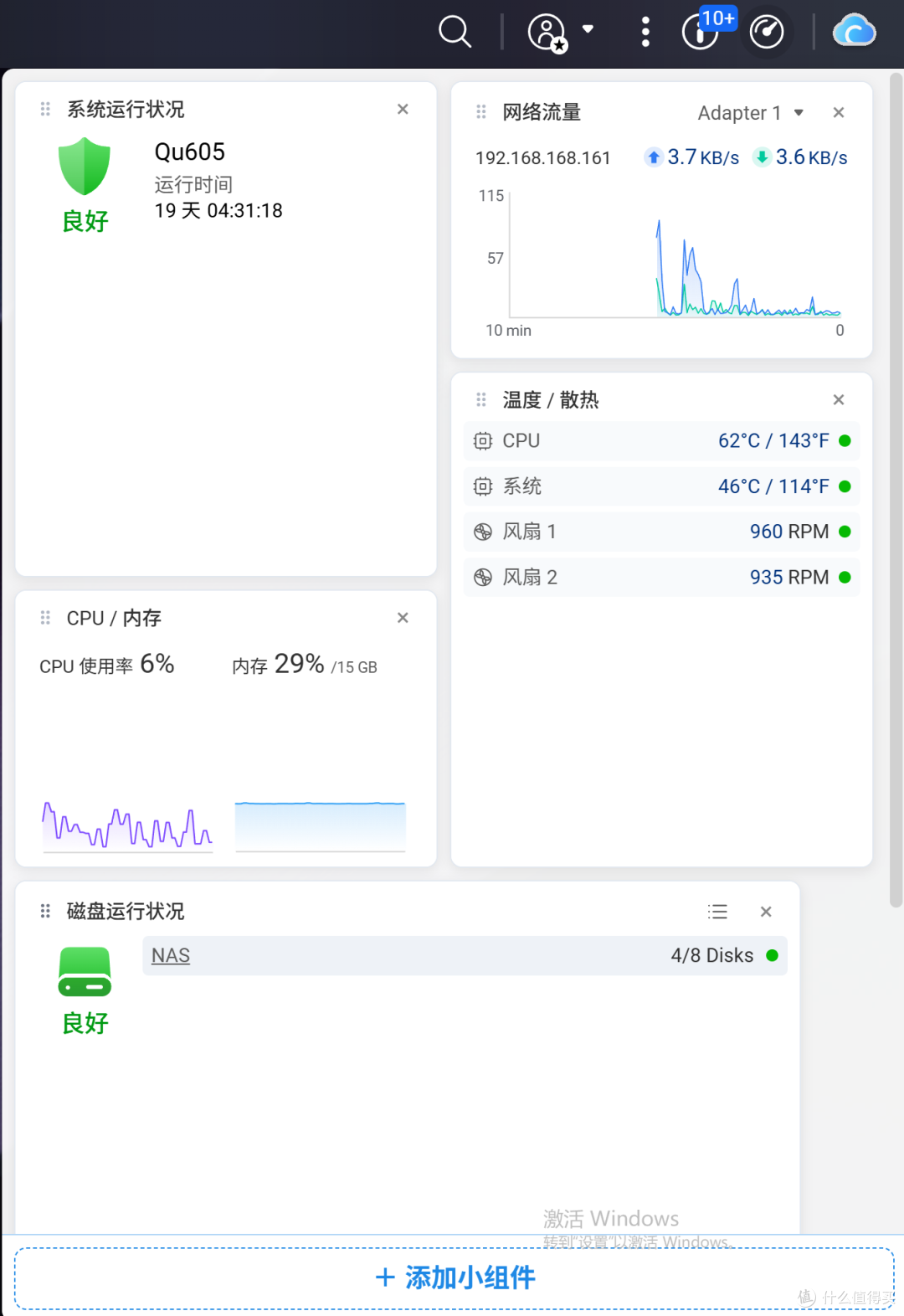Image resolution: width=904 pixels, height=1316 pixels.
Task: Click the network traffic graph
Action: tap(675, 254)
